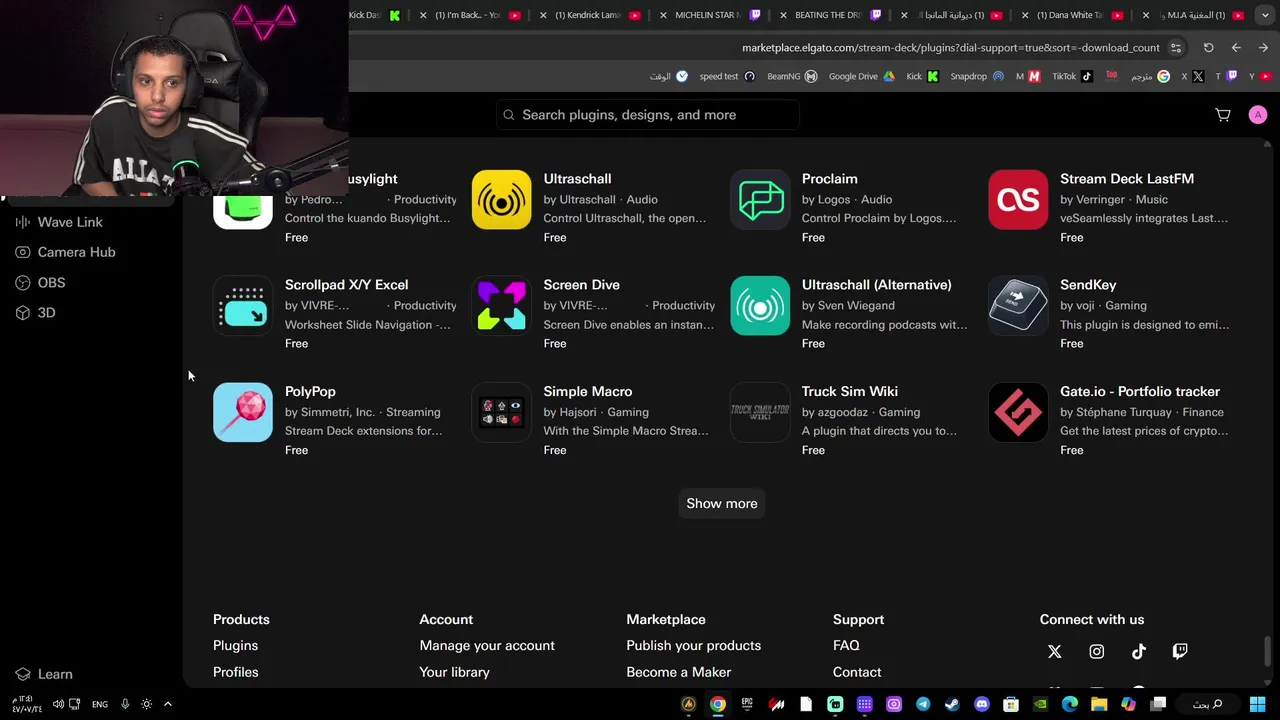Open Become a Maker link
Screen dimensions: 1280x720
point(678,672)
